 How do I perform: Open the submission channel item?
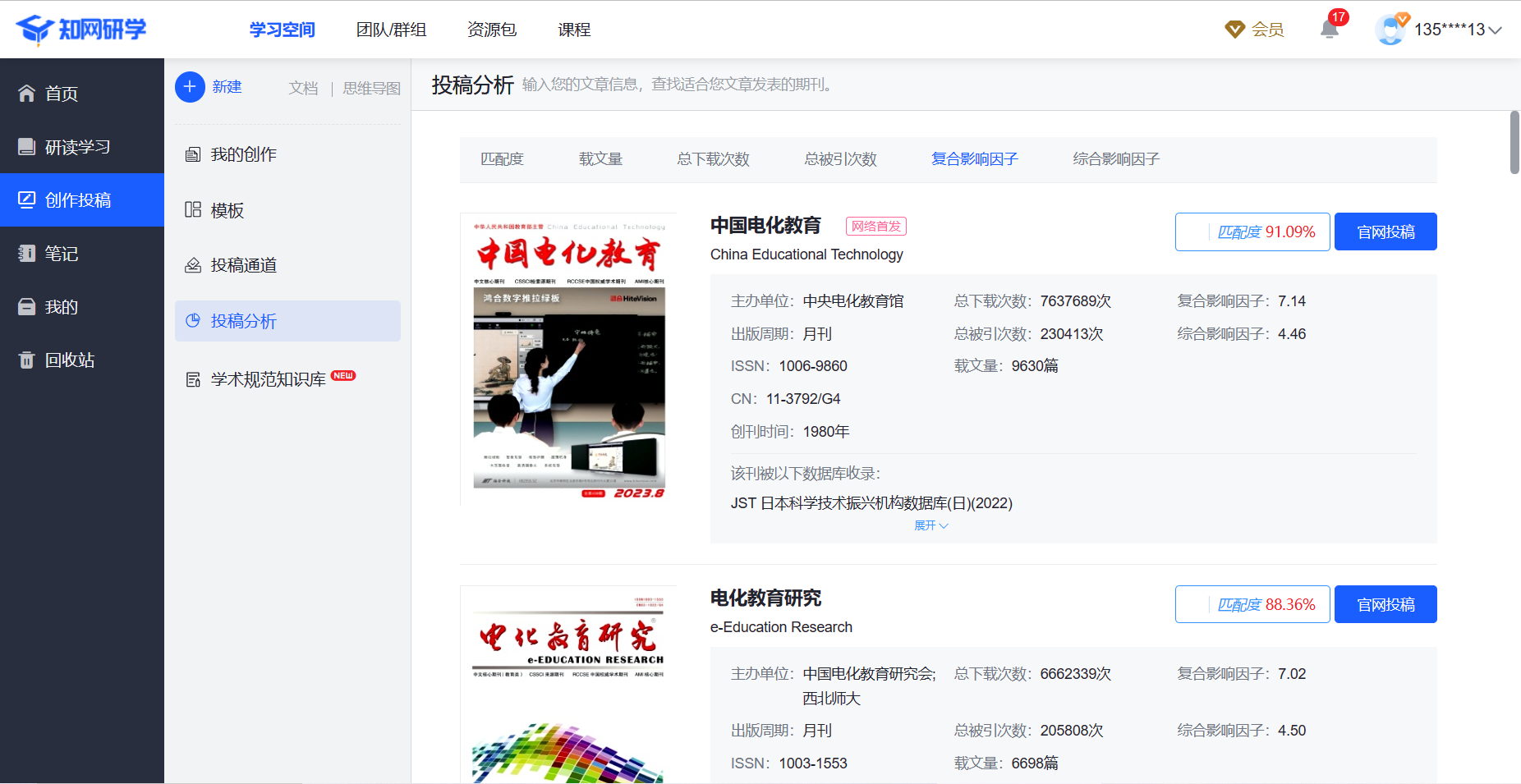tap(243, 265)
